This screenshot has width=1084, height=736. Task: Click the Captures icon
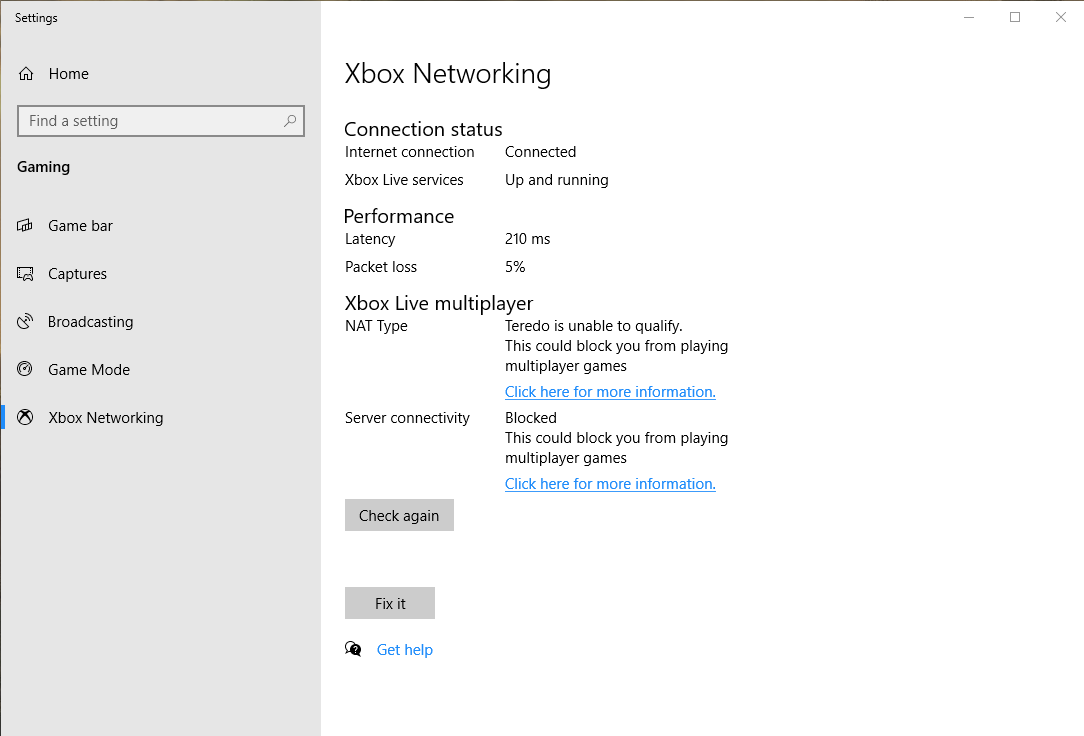click(x=25, y=274)
